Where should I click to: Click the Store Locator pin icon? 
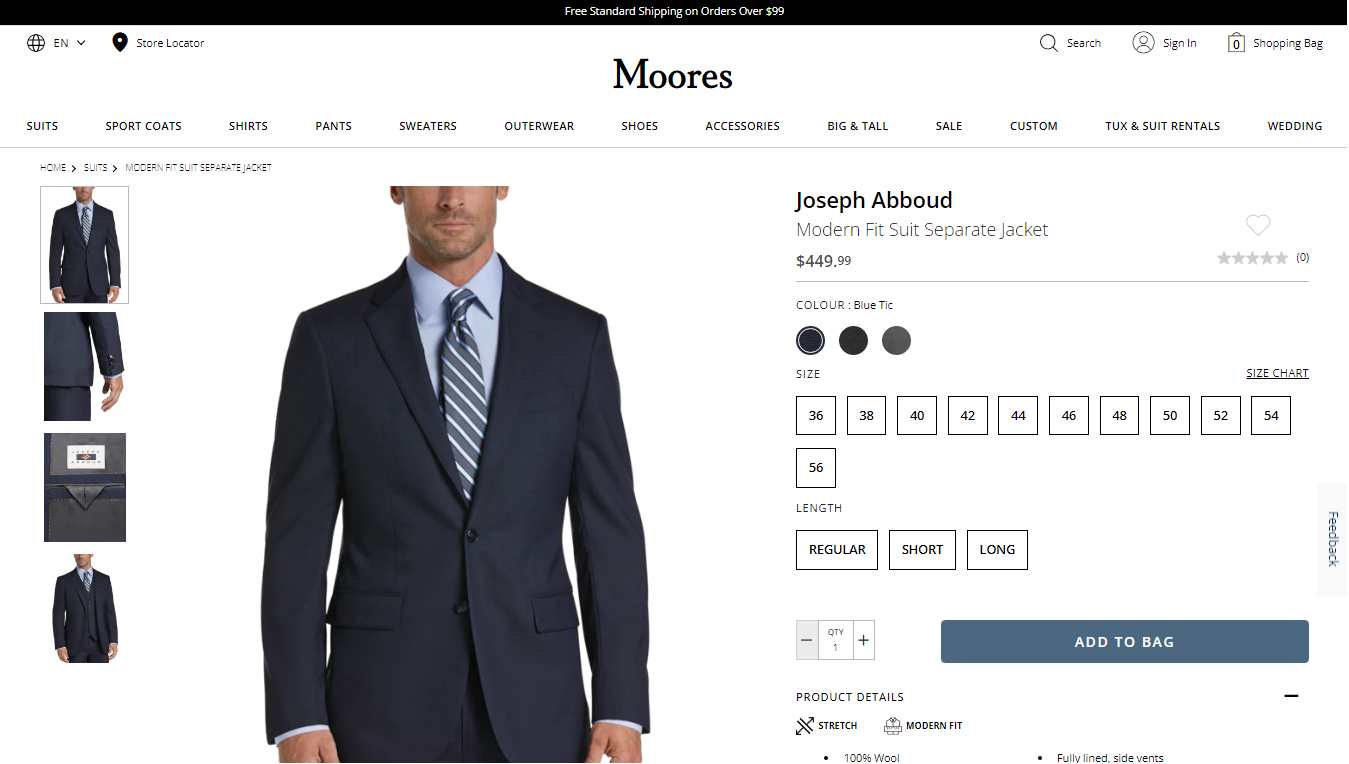[x=120, y=42]
